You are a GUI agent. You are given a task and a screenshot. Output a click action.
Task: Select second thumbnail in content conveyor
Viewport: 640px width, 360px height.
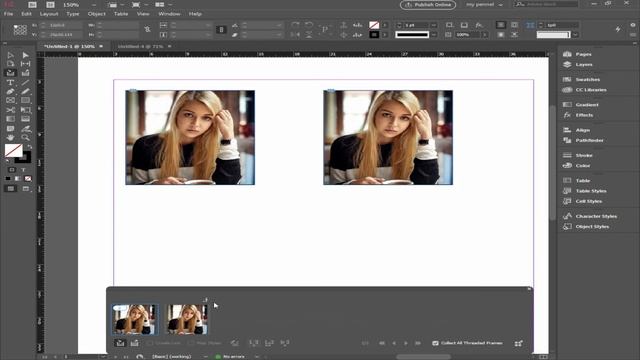187,319
